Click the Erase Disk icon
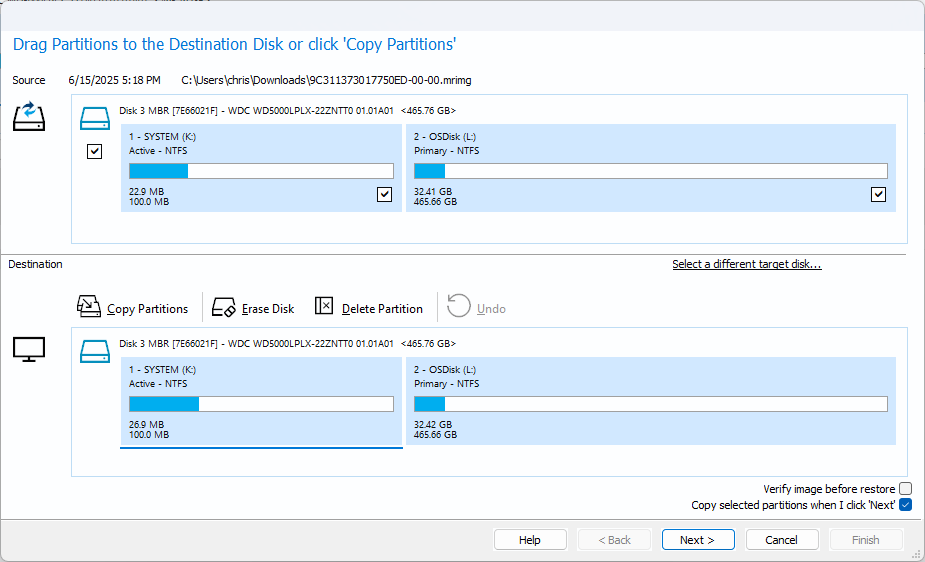This screenshot has height=562, width=925. pyautogui.click(x=224, y=307)
